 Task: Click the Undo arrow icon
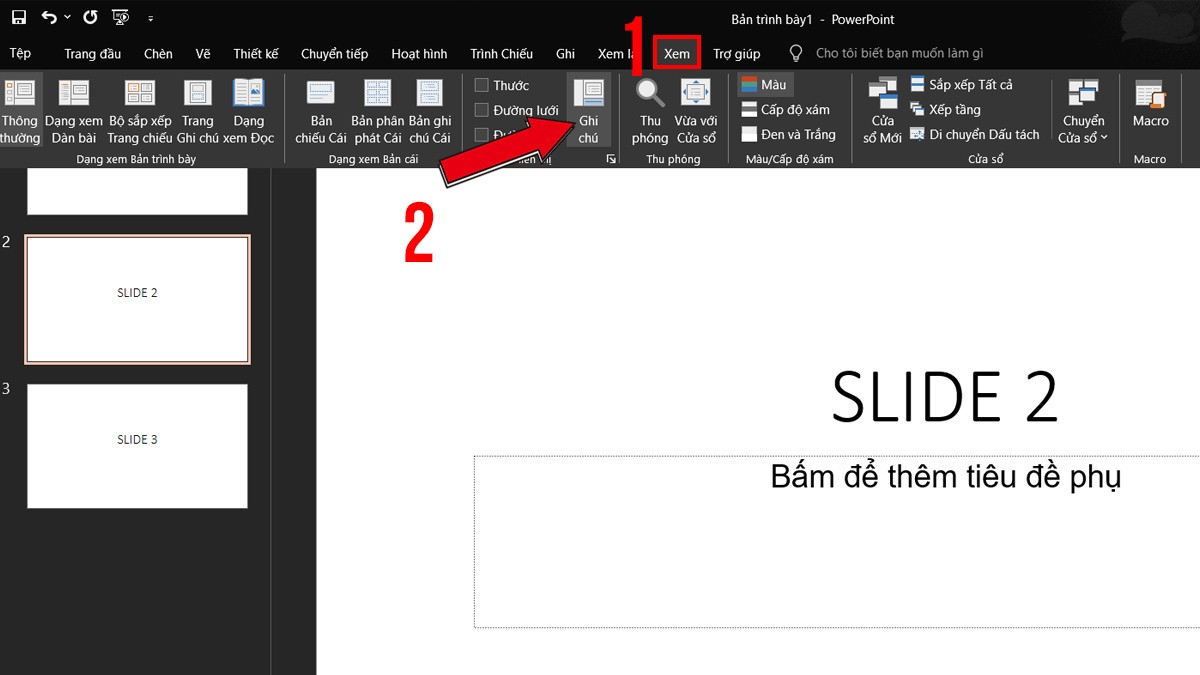pos(49,18)
